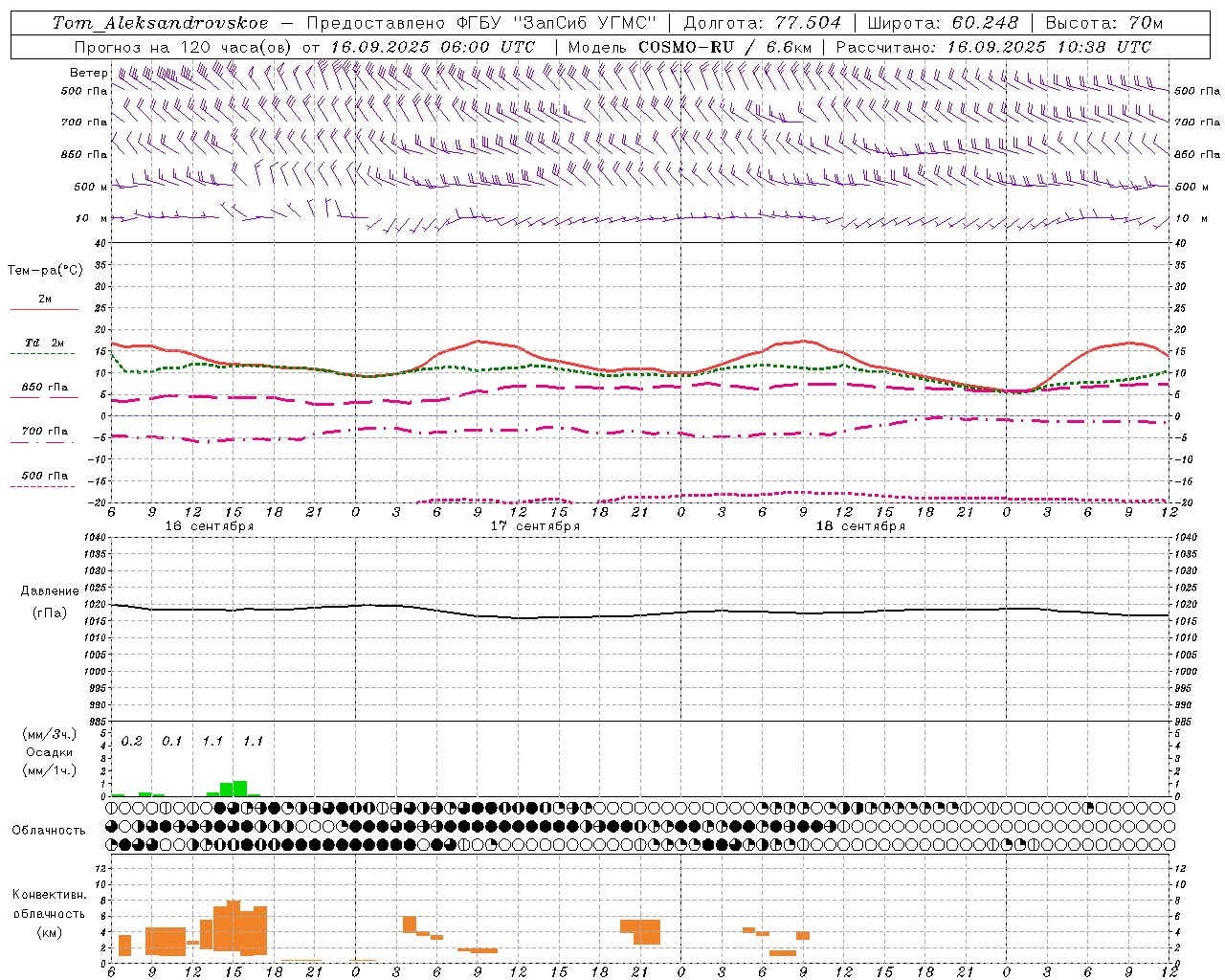Click the station title Tom_Aleksandrovskoe

pyautogui.click(x=161, y=23)
